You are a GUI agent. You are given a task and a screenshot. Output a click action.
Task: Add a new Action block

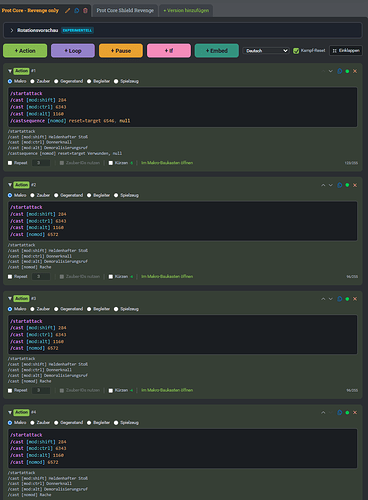(25, 51)
